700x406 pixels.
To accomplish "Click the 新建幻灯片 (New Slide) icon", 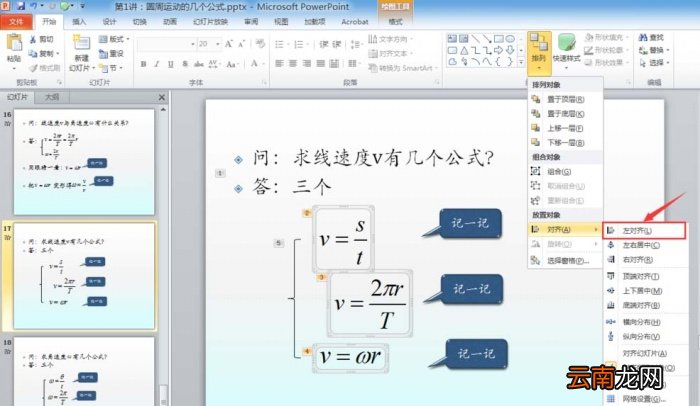I will click(82, 43).
